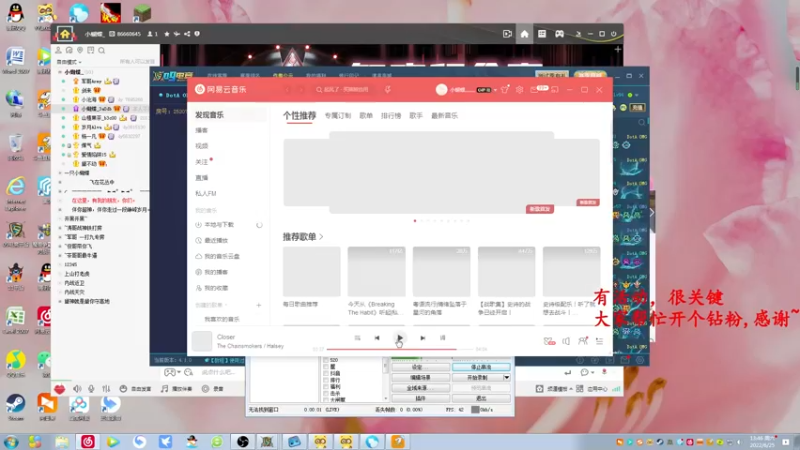Skip to next track in NetEase player
This screenshot has width=800, height=450.
point(422,338)
